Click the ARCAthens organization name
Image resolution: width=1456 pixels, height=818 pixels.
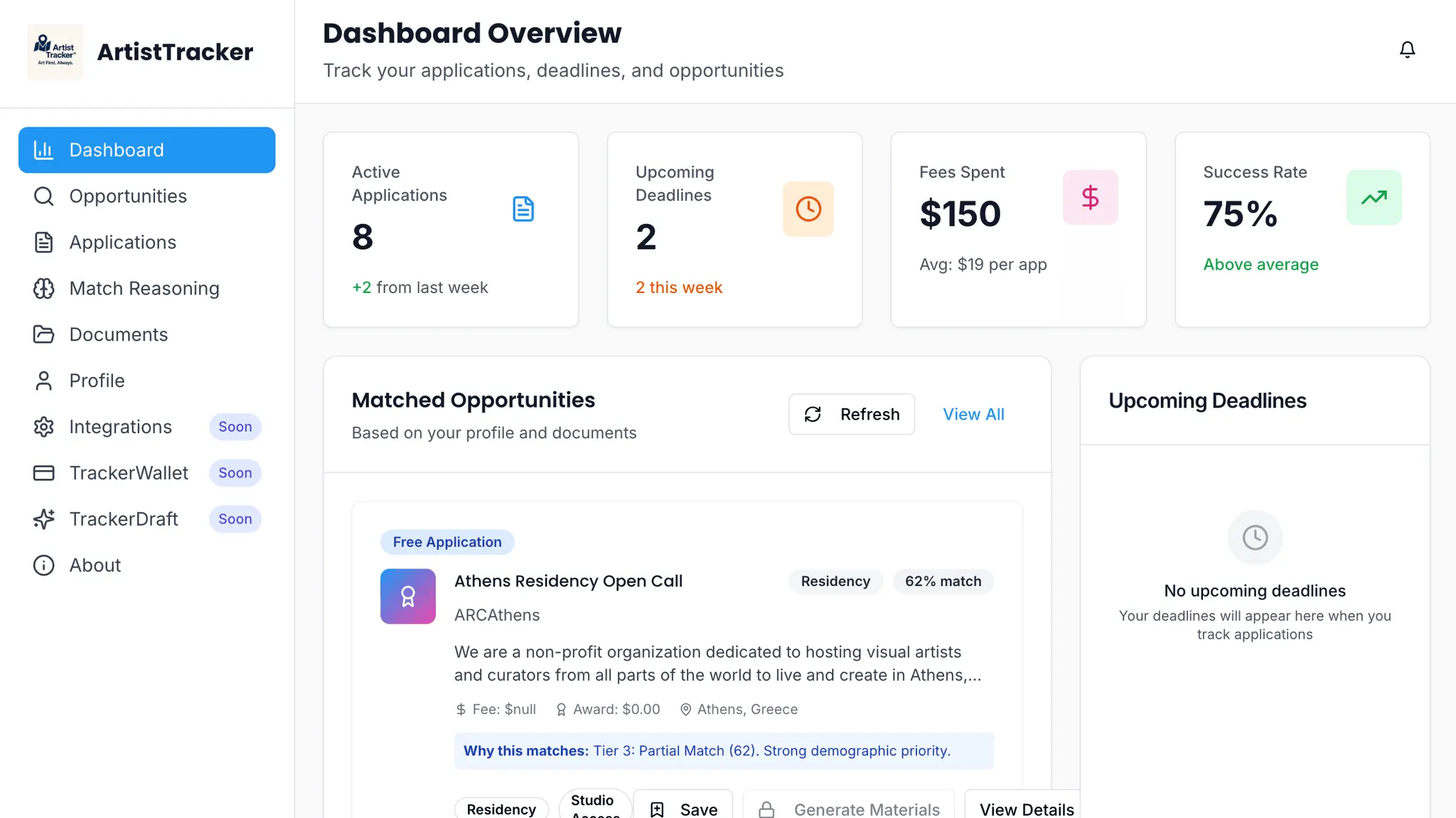[x=497, y=615]
